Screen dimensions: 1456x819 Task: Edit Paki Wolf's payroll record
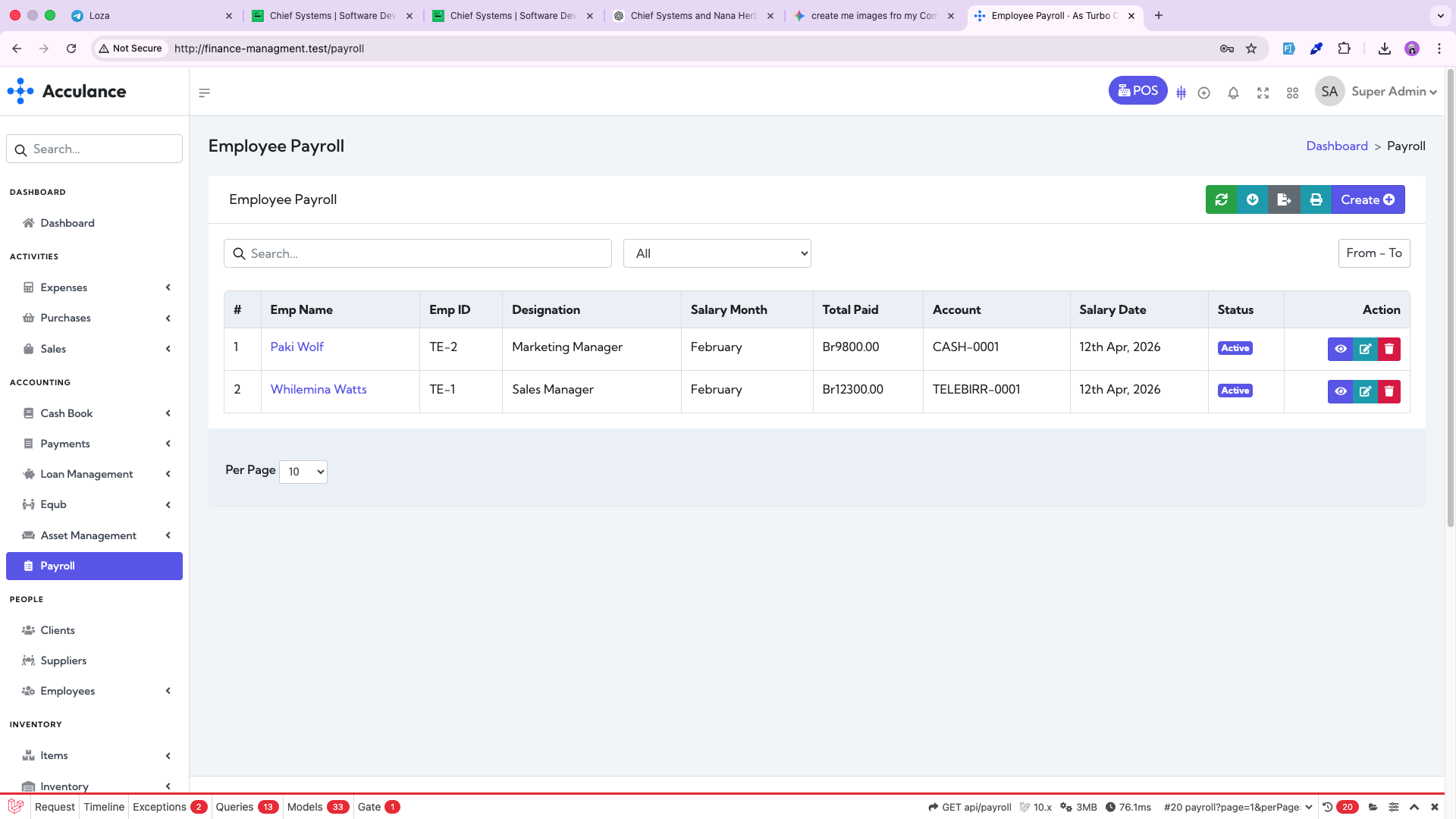pos(1365,349)
